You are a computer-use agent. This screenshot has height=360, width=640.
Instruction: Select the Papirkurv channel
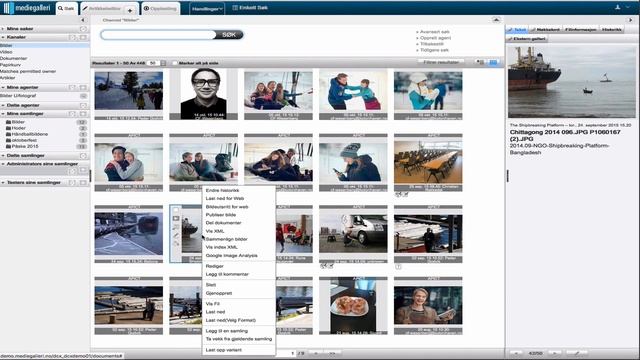pyautogui.click(x=11, y=65)
